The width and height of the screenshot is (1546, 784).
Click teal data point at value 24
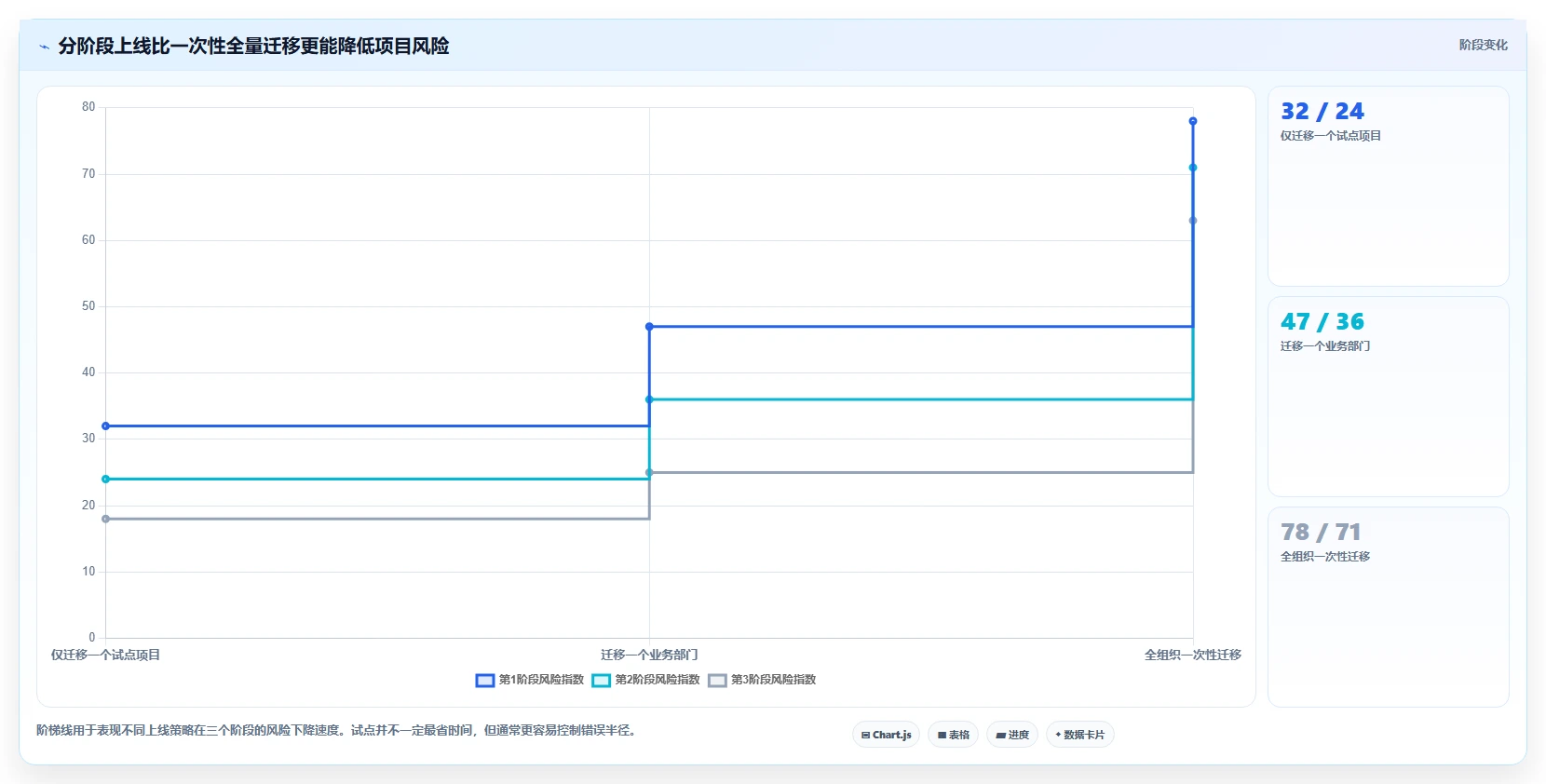[105, 480]
